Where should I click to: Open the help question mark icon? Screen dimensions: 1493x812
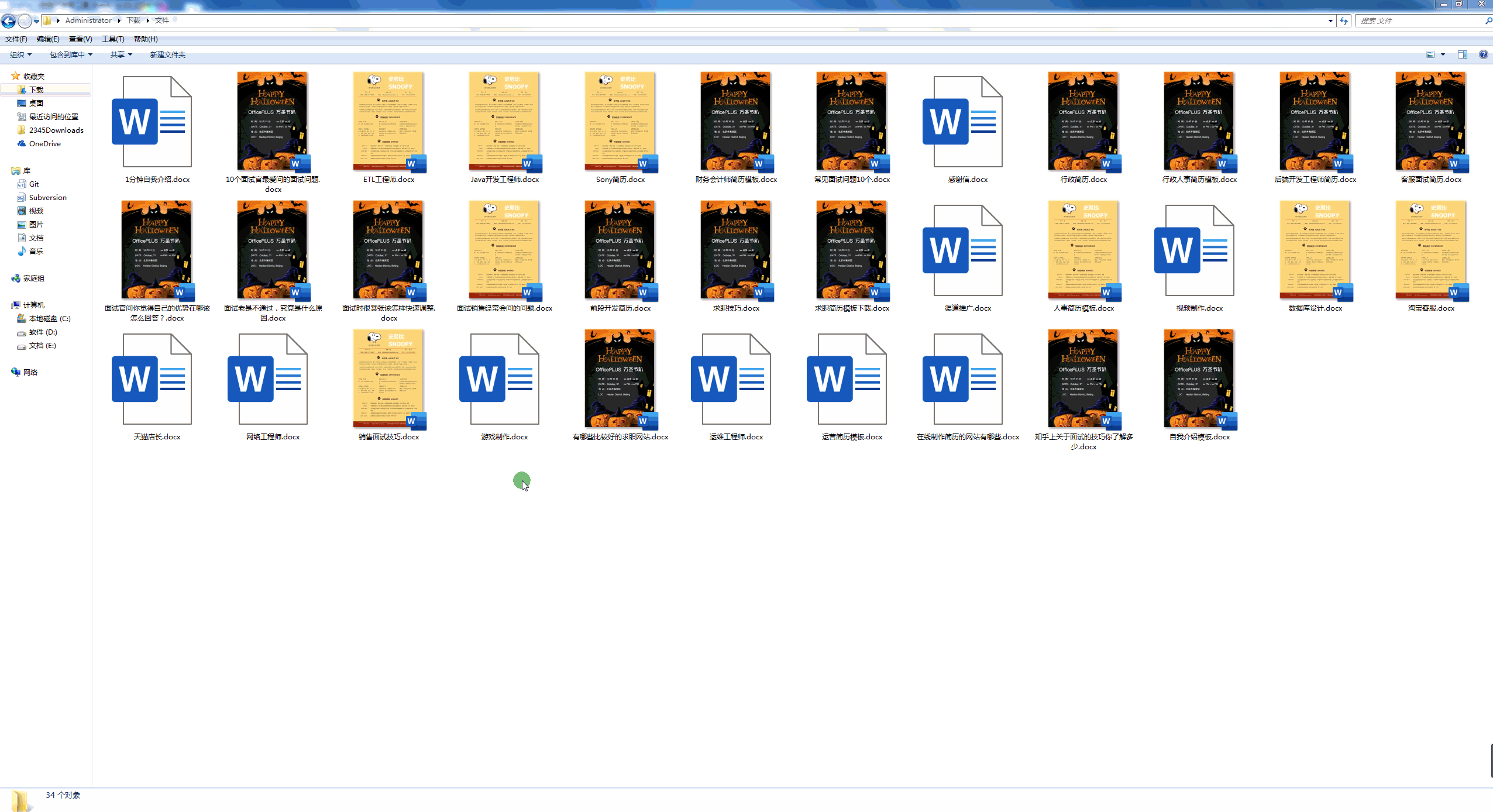[1483, 54]
